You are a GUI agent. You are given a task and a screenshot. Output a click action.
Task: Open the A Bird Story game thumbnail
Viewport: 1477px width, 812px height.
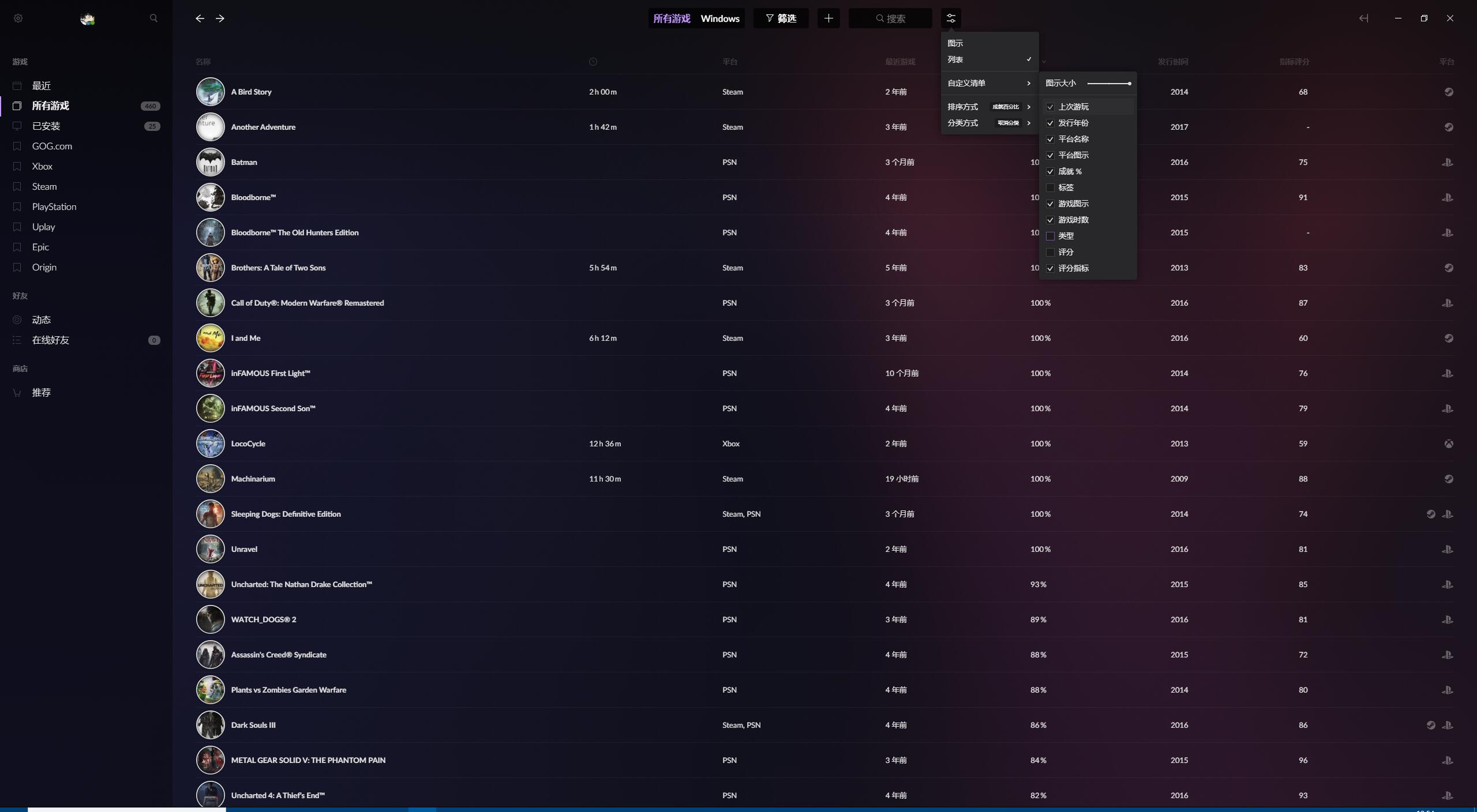pyautogui.click(x=210, y=92)
